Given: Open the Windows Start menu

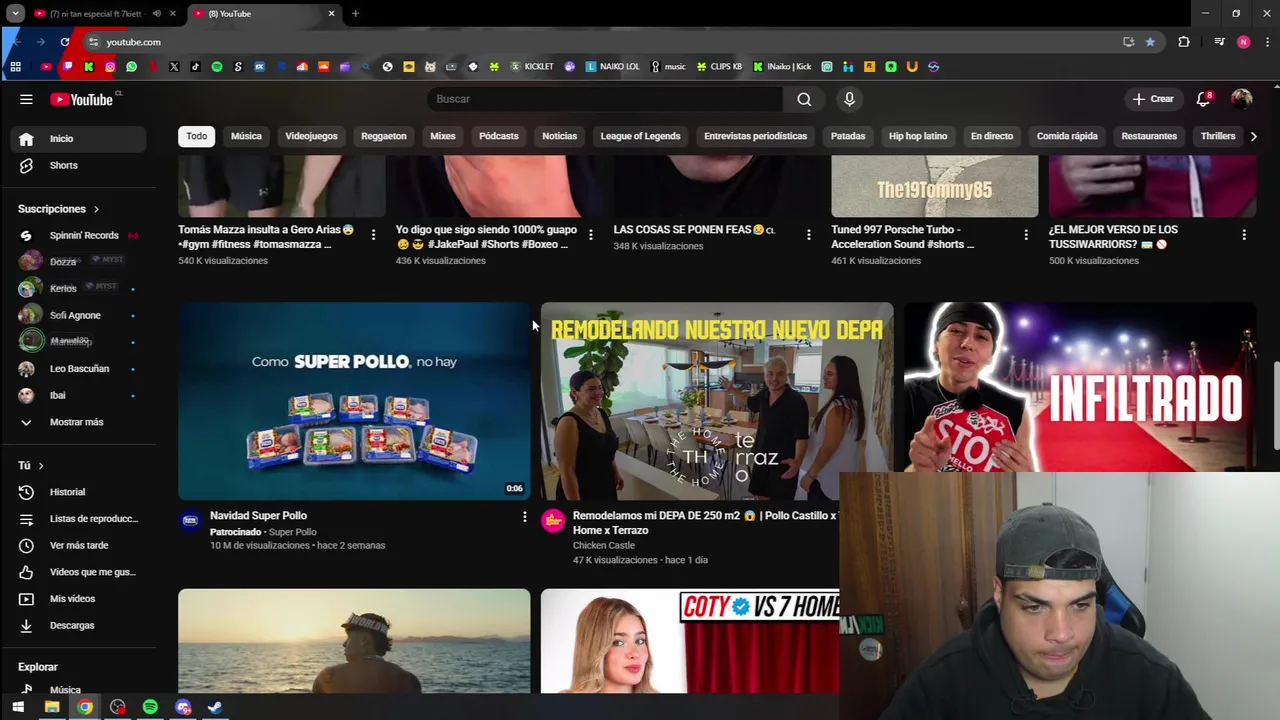Looking at the screenshot, I should click(x=18, y=707).
